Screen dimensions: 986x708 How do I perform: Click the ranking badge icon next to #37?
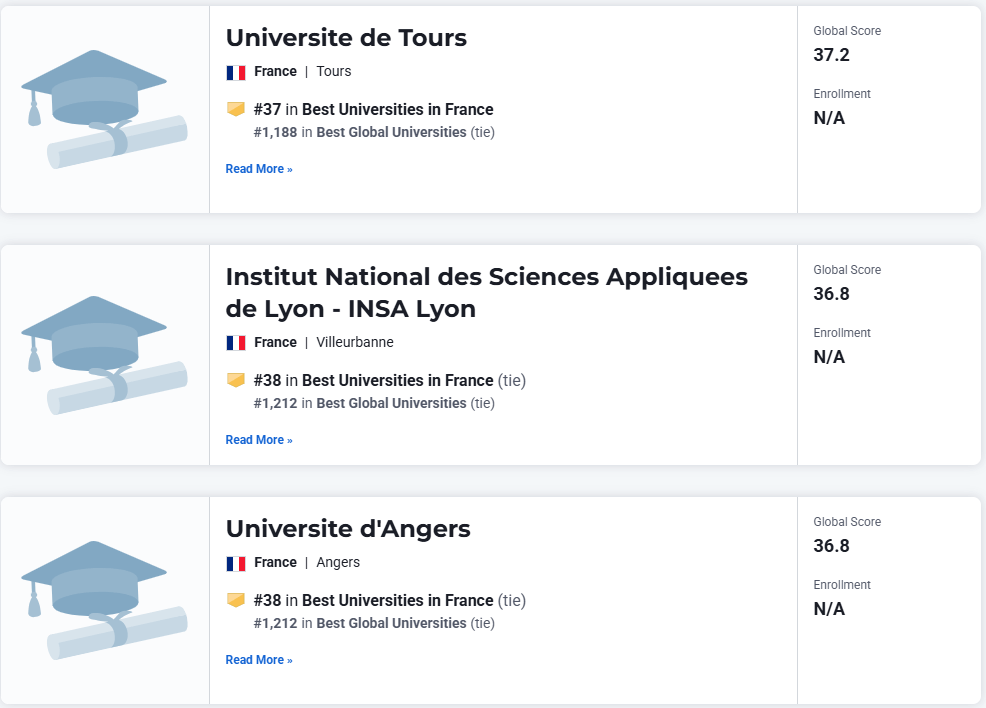tap(236, 109)
